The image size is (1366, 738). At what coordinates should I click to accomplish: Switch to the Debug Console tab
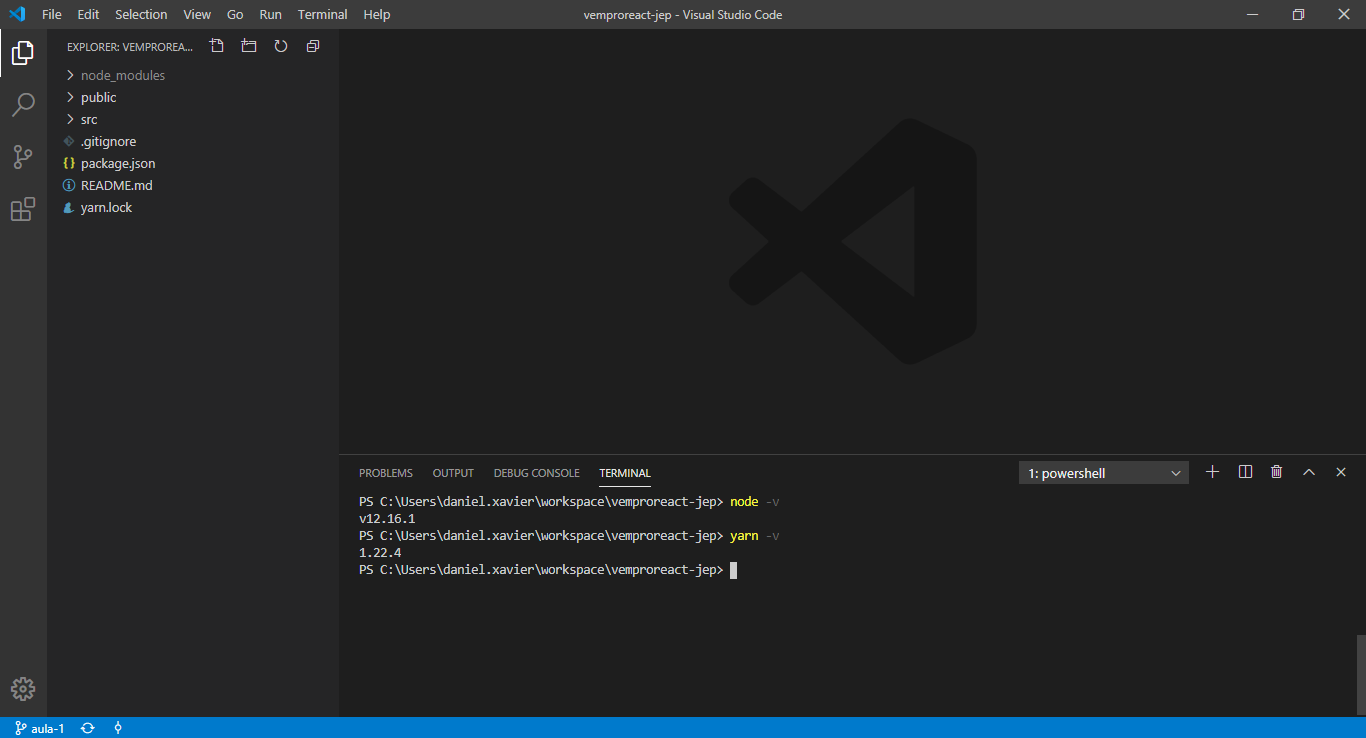tap(537, 473)
